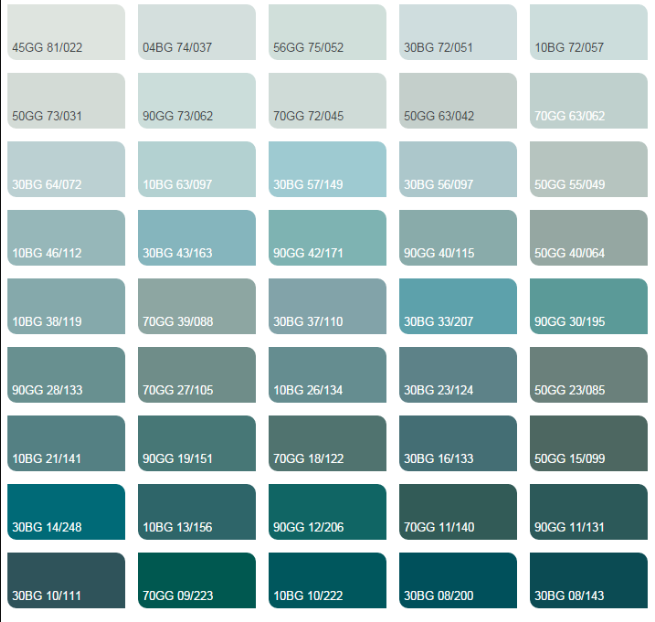The image size is (655, 622).
Task: Pick swatch 70GG 63/062
Action: click(589, 101)
